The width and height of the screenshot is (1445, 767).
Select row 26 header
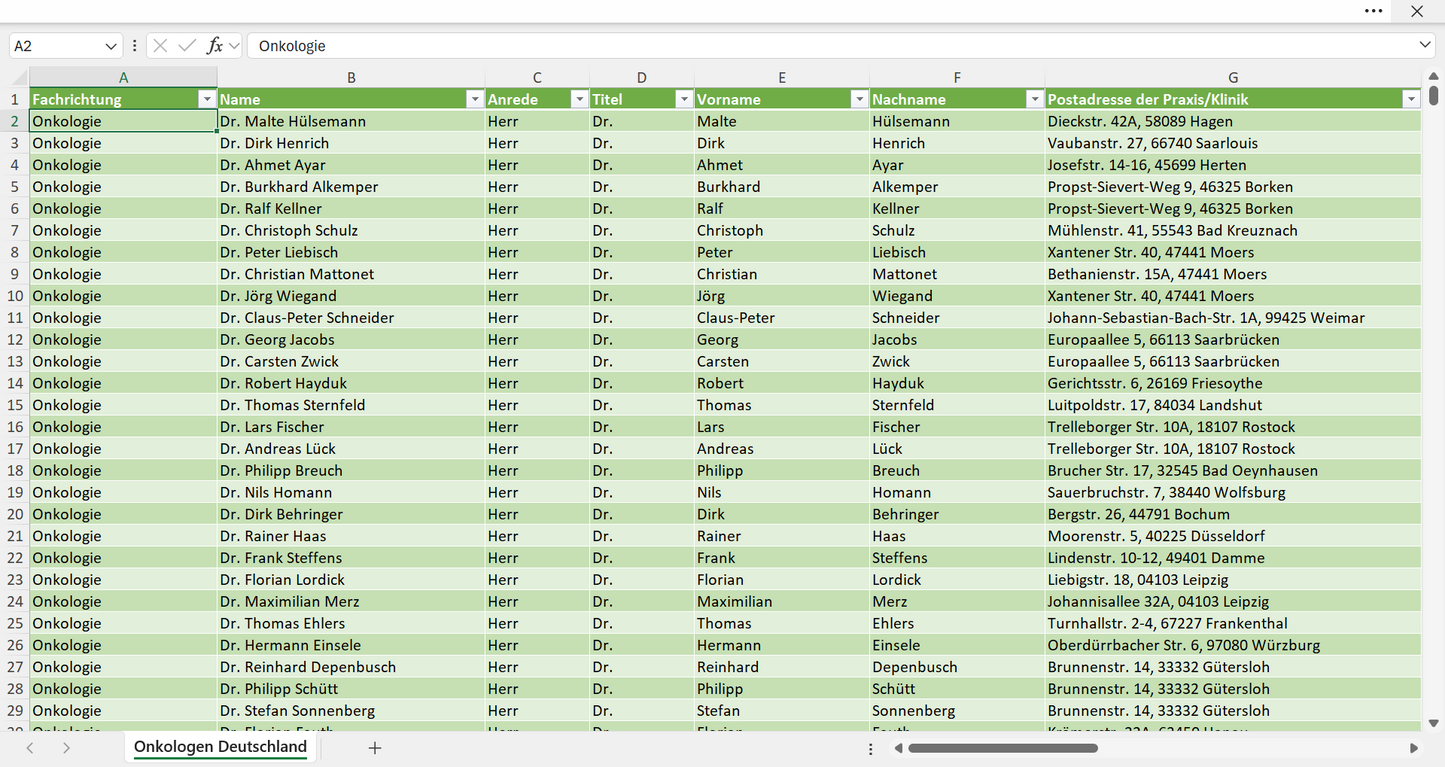[15, 645]
